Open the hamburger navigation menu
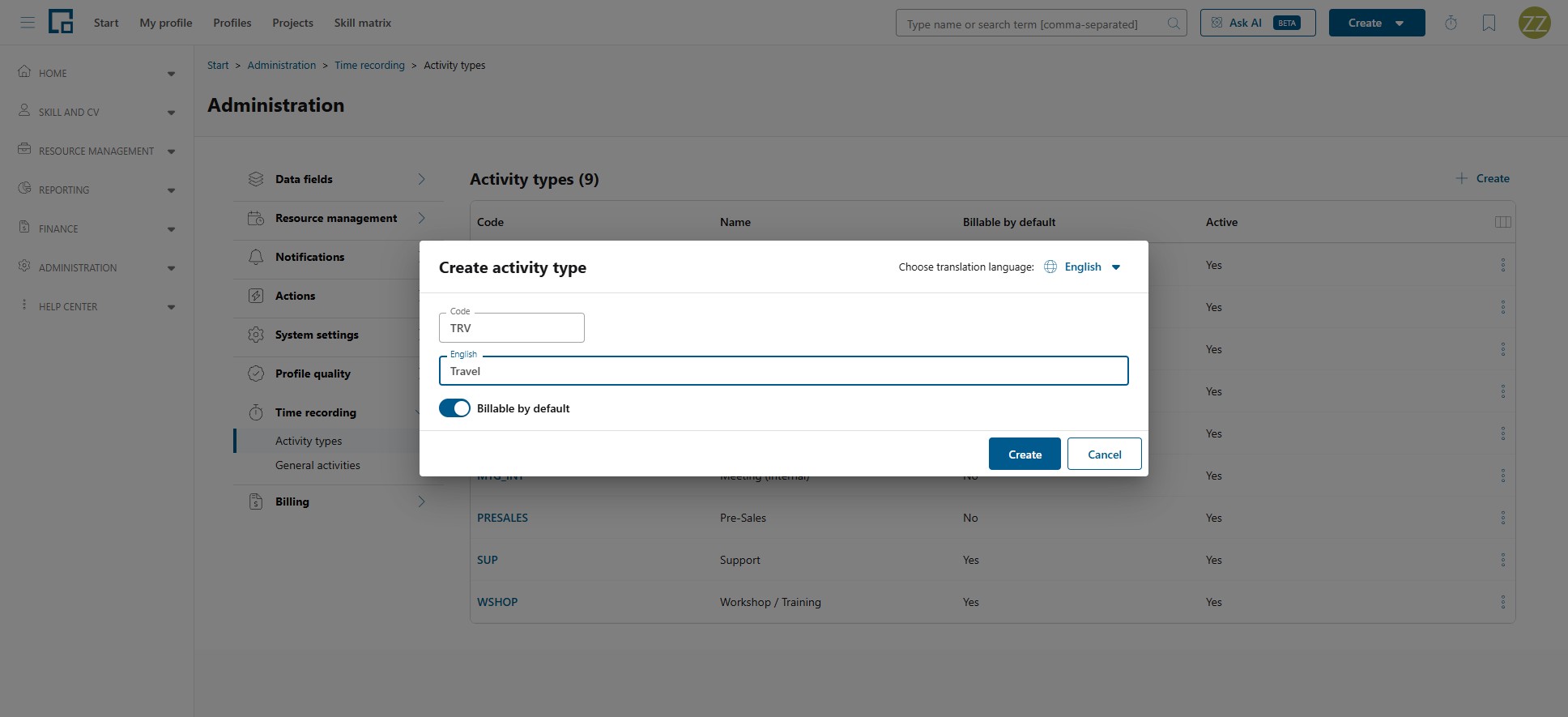This screenshot has height=717, width=1568. coord(28,23)
